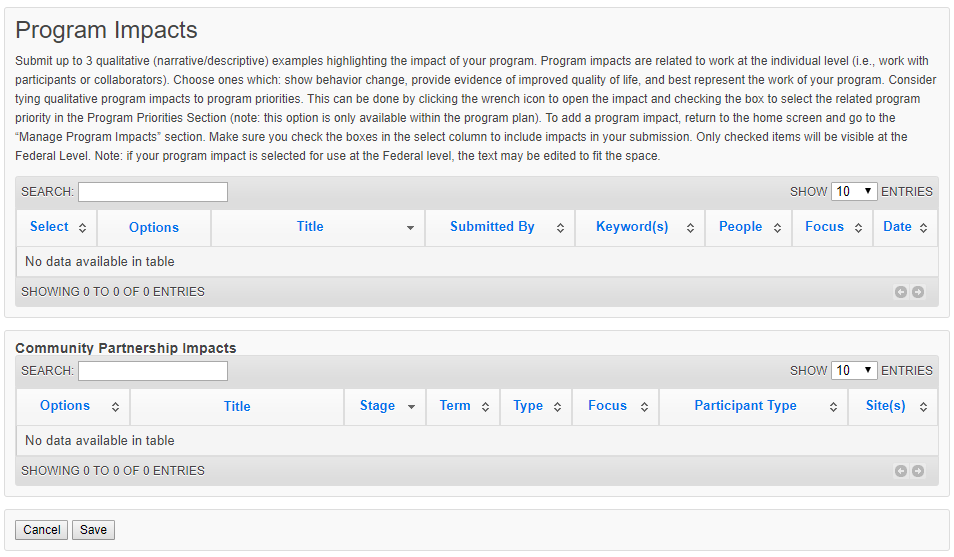The height and width of the screenshot is (557, 954).
Task: Click the sort arrows beside Submitted By
Action: [560, 228]
